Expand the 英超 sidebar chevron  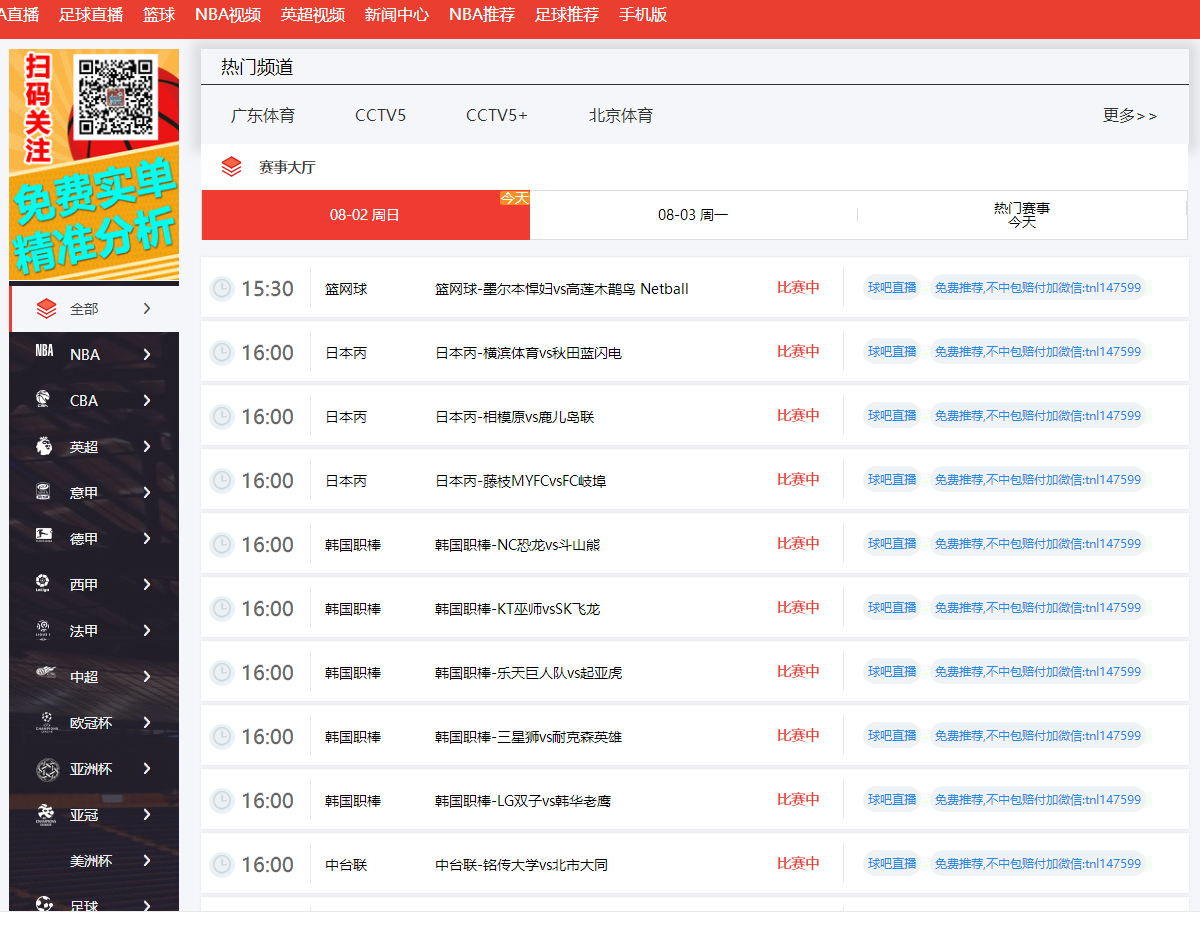147,447
